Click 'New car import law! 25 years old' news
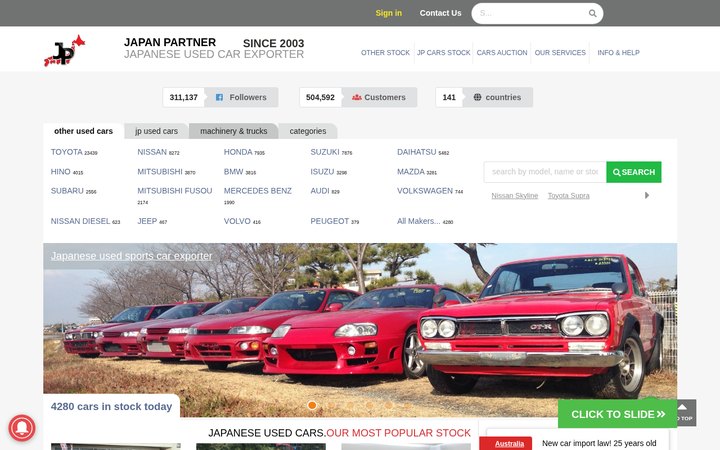 point(599,444)
